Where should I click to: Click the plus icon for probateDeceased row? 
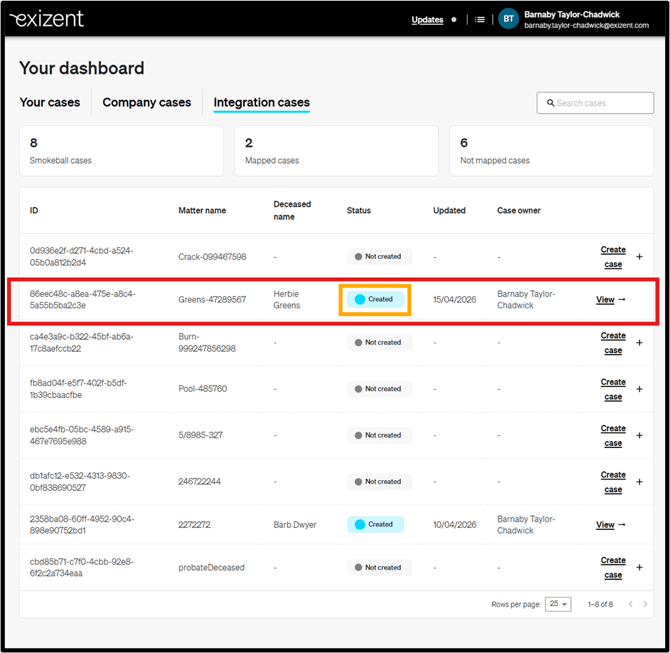point(640,568)
